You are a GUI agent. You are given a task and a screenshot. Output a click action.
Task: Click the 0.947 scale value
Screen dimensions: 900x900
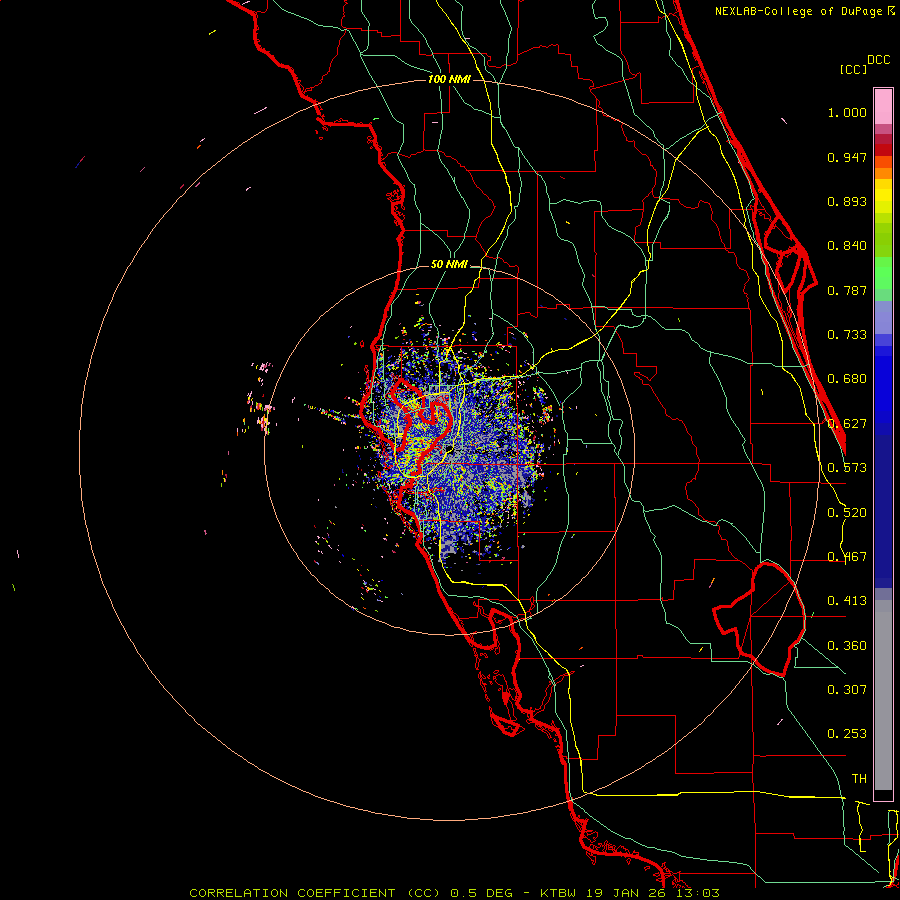tap(847, 157)
